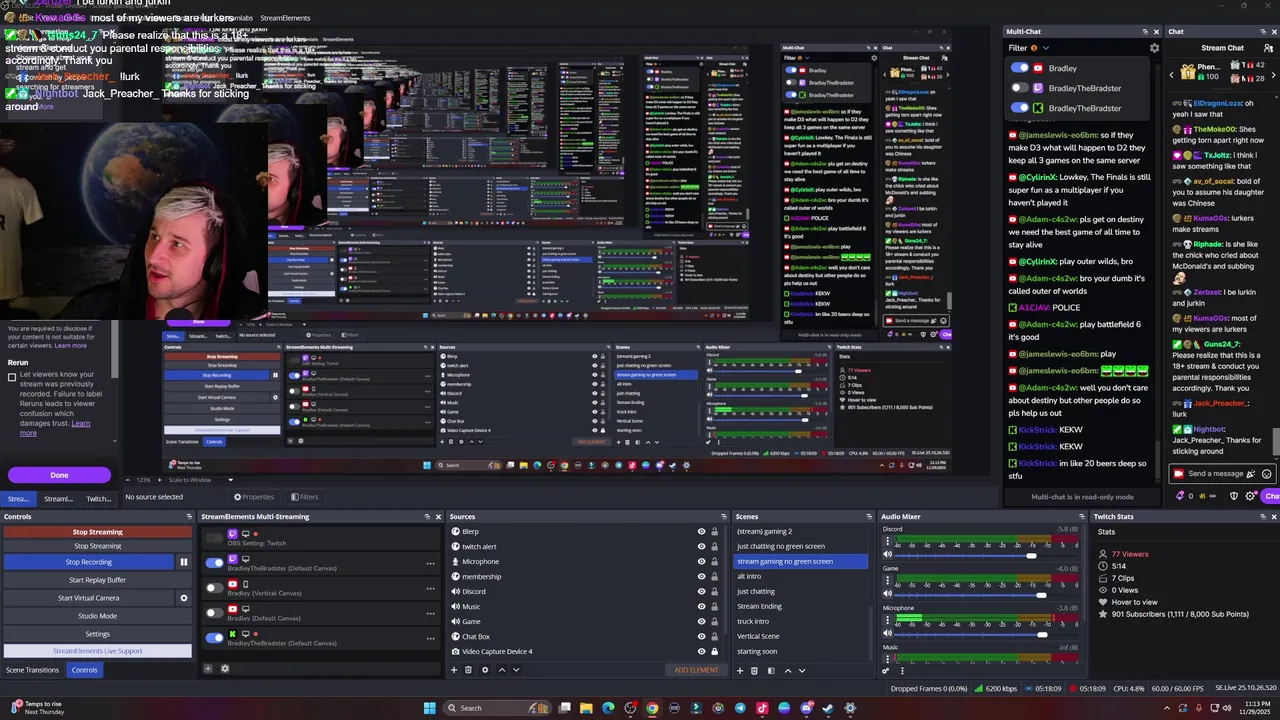
Task: Open more options for Kick BradleyTheBradster output
Action: 431,637
